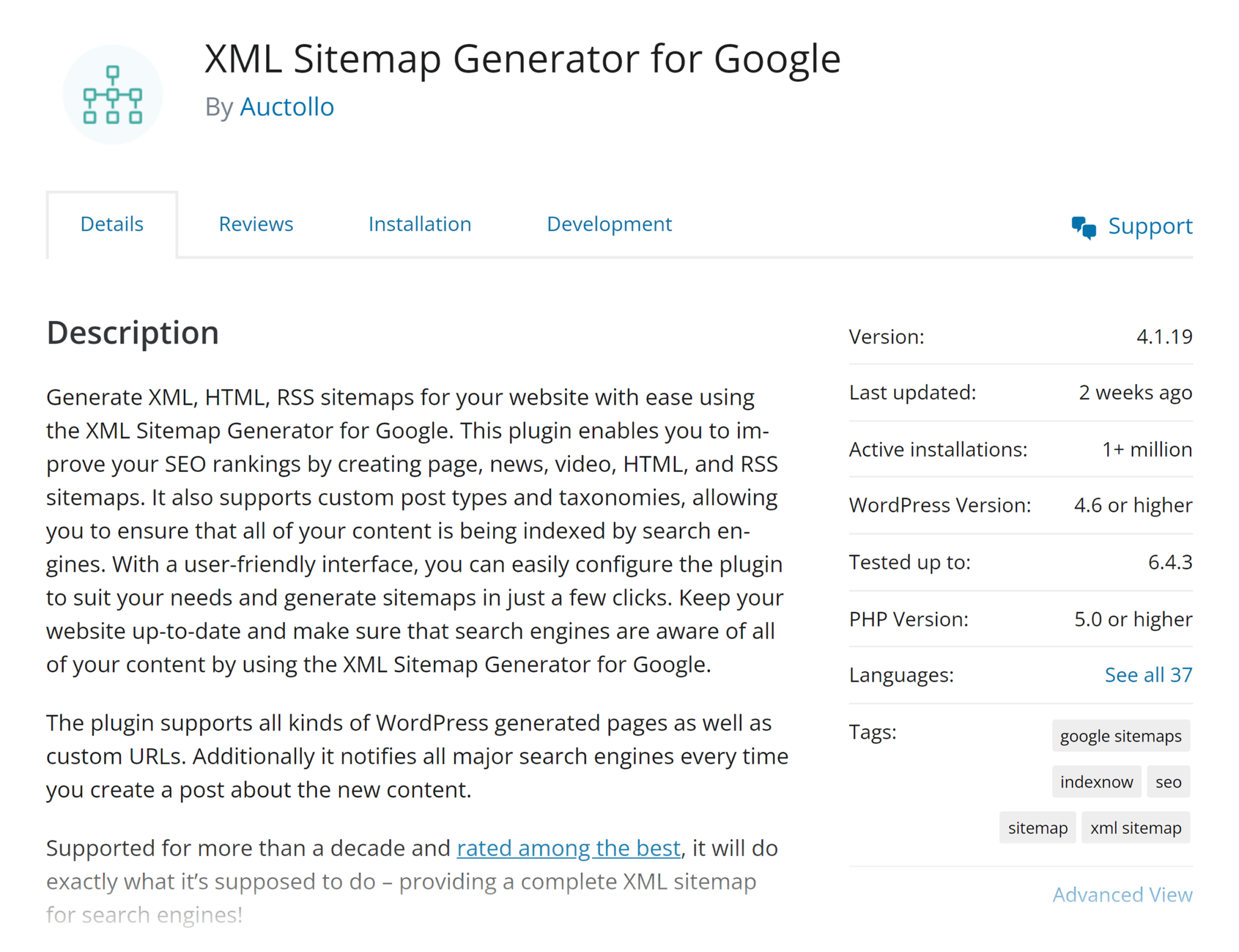Switch to the Reviews tab
Screen dimensions: 1239x952
pos(256,224)
